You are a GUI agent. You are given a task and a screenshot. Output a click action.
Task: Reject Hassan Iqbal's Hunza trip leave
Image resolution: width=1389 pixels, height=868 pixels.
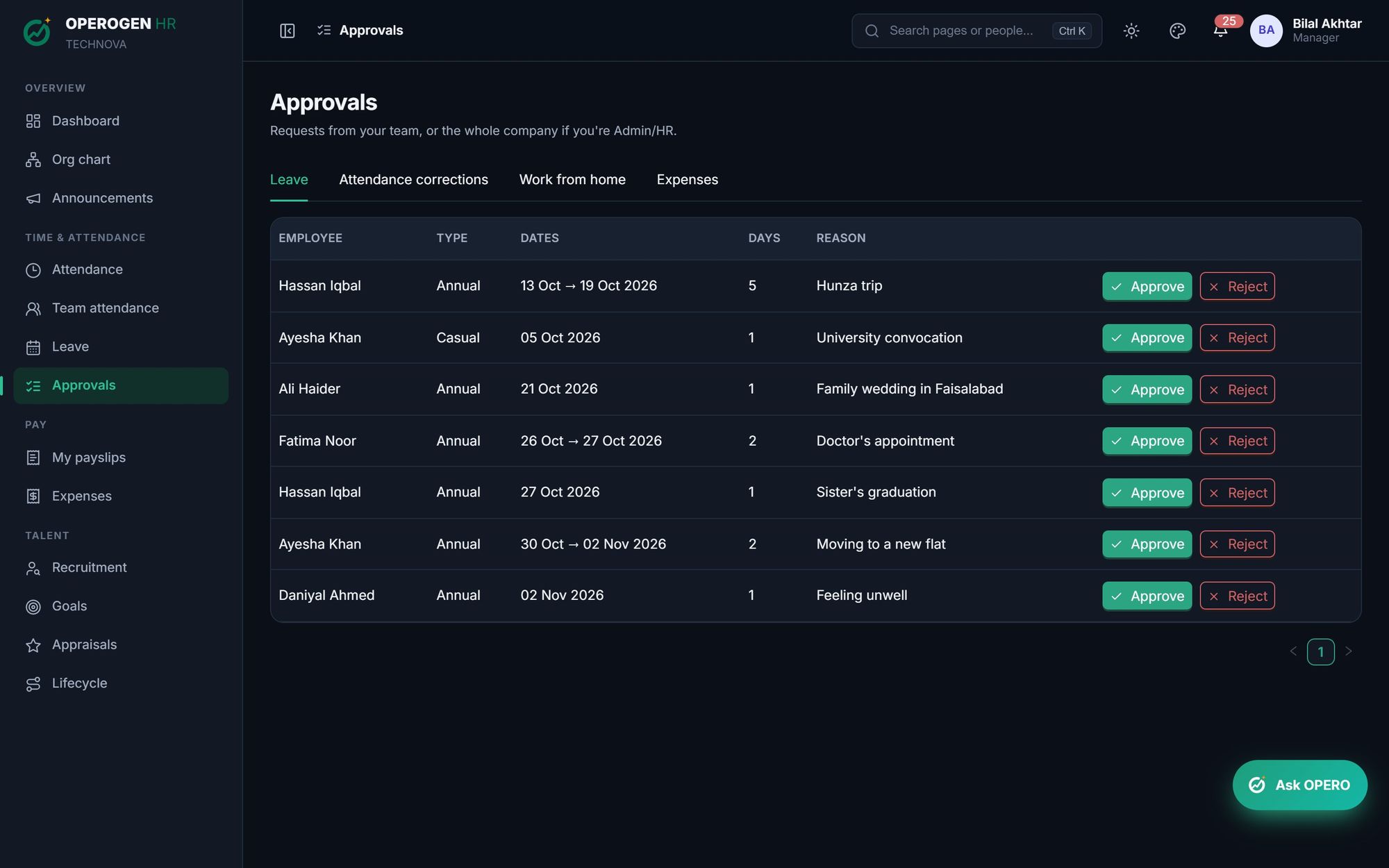1237,286
